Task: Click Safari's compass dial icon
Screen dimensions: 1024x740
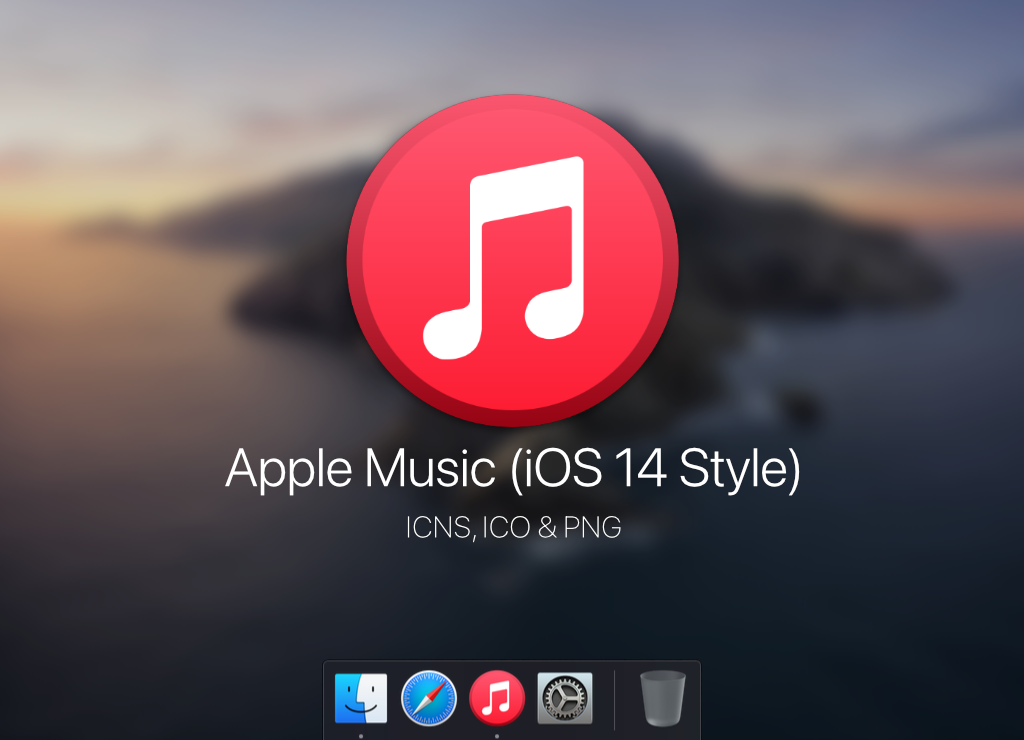Action: click(x=430, y=700)
